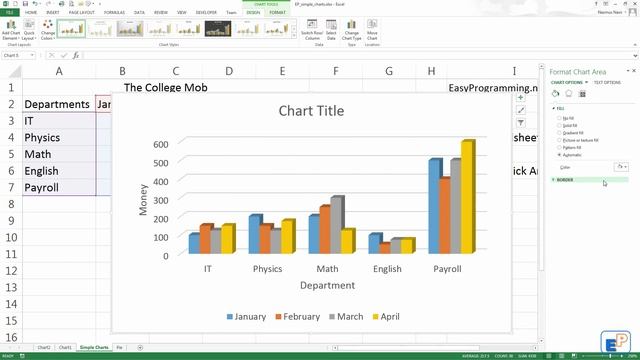Expand chart styles gallery more arrow
This screenshot has width=640, height=360.
(x=294, y=36)
